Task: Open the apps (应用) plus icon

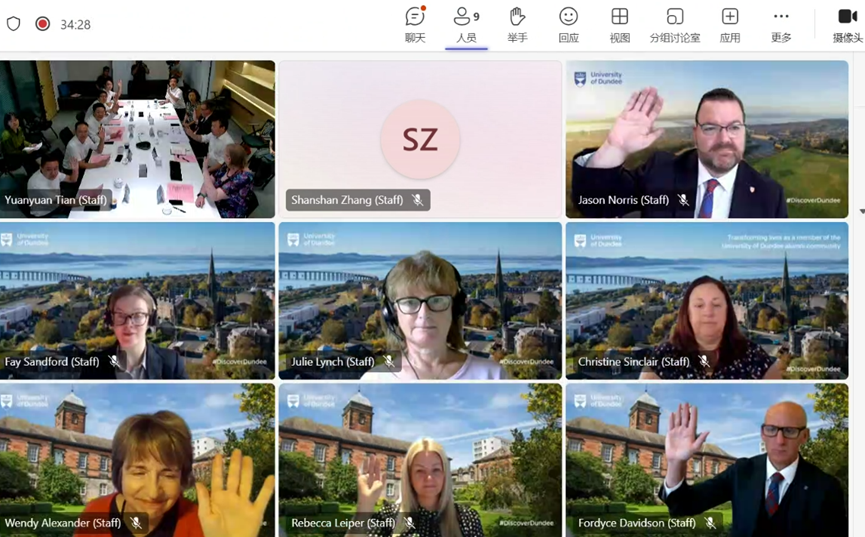Action: [x=730, y=24]
